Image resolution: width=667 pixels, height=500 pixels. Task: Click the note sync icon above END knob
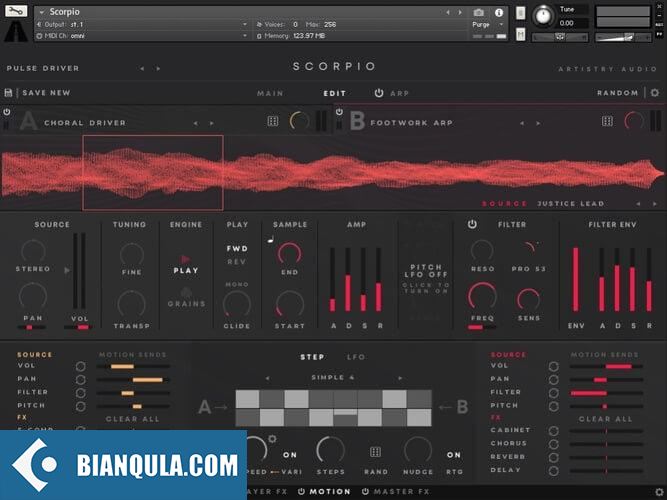270,240
